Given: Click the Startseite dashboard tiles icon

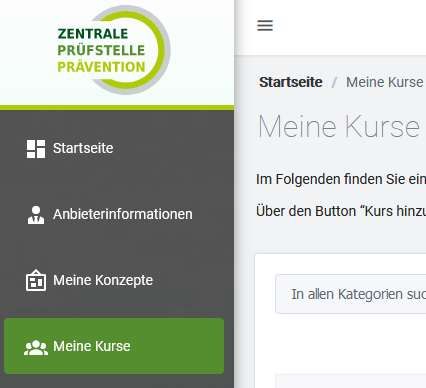Looking at the screenshot, I should click(36, 149).
